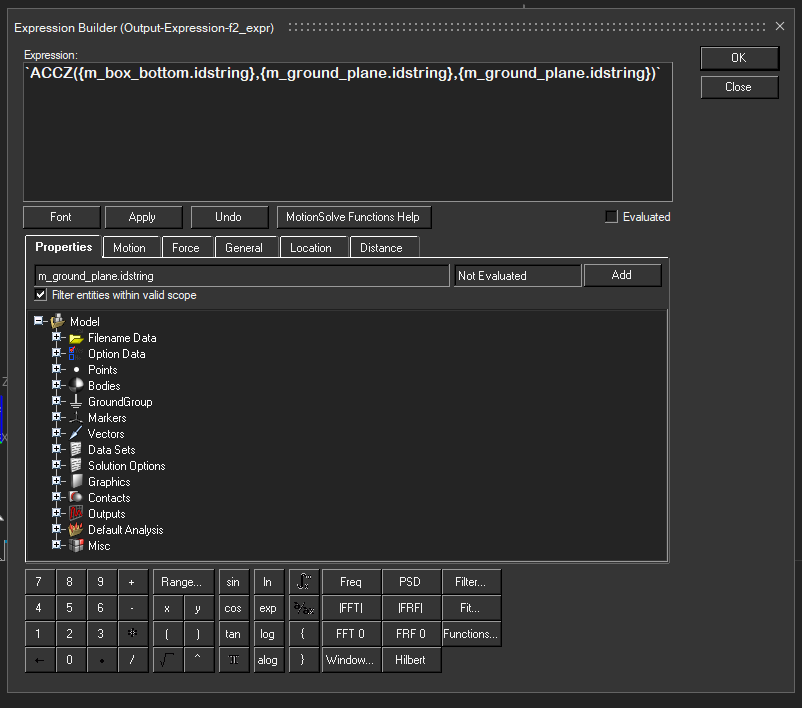Click the integral keypad button
802x708 pixels.
coord(304,582)
